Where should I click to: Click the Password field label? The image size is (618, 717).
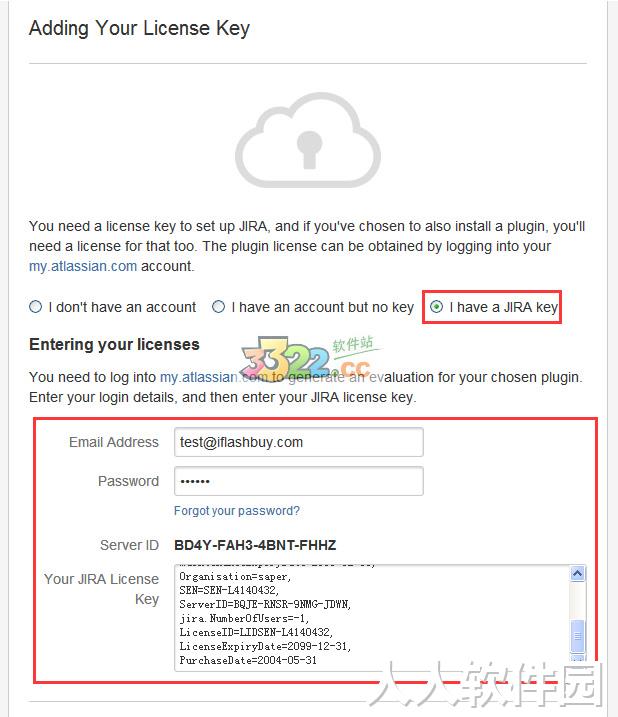128,481
